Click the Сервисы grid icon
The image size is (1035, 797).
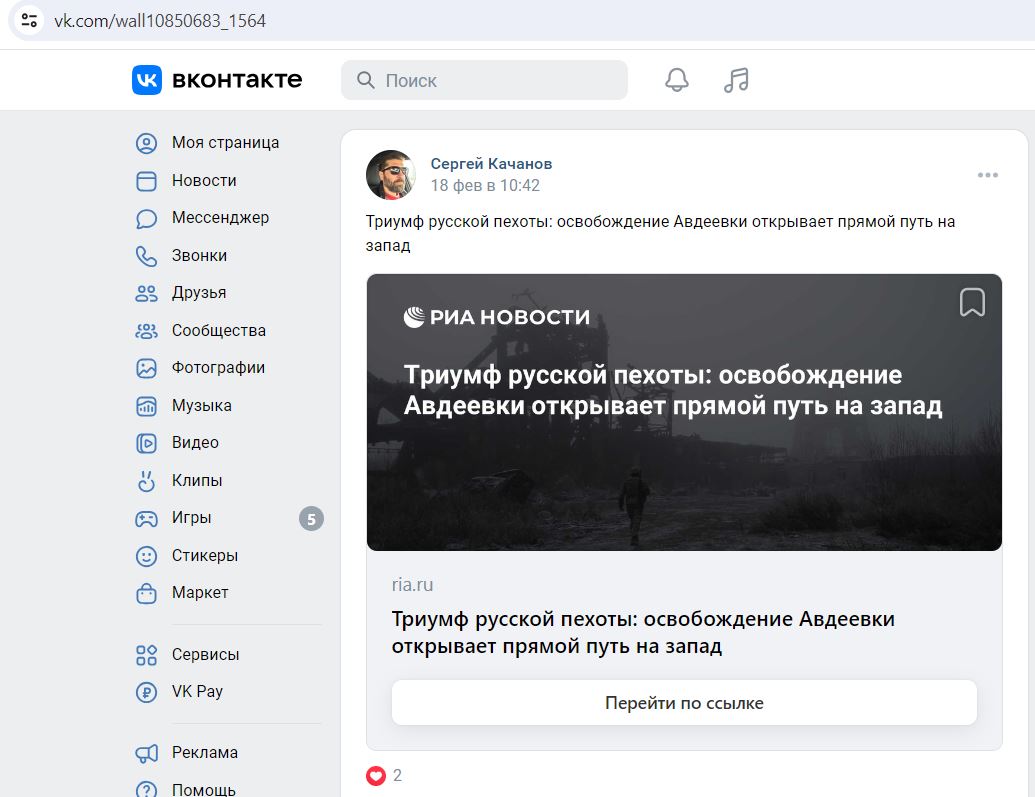pyautogui.click(x=146, y=655)
